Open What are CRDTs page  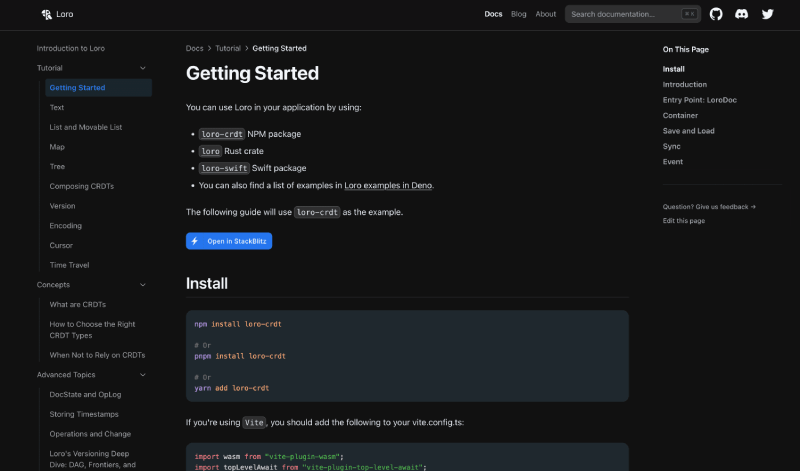tap(78, 305)
